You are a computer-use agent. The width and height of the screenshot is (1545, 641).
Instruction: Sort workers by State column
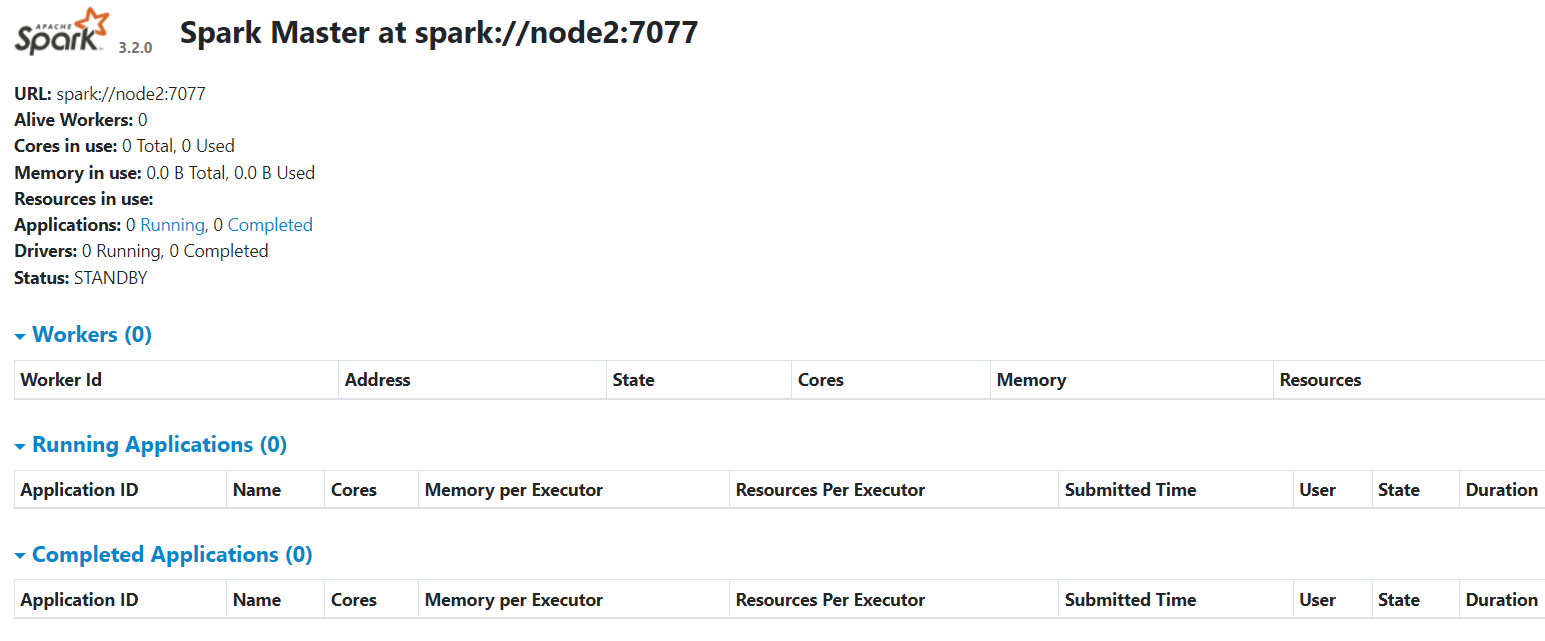tap(633, 380)
